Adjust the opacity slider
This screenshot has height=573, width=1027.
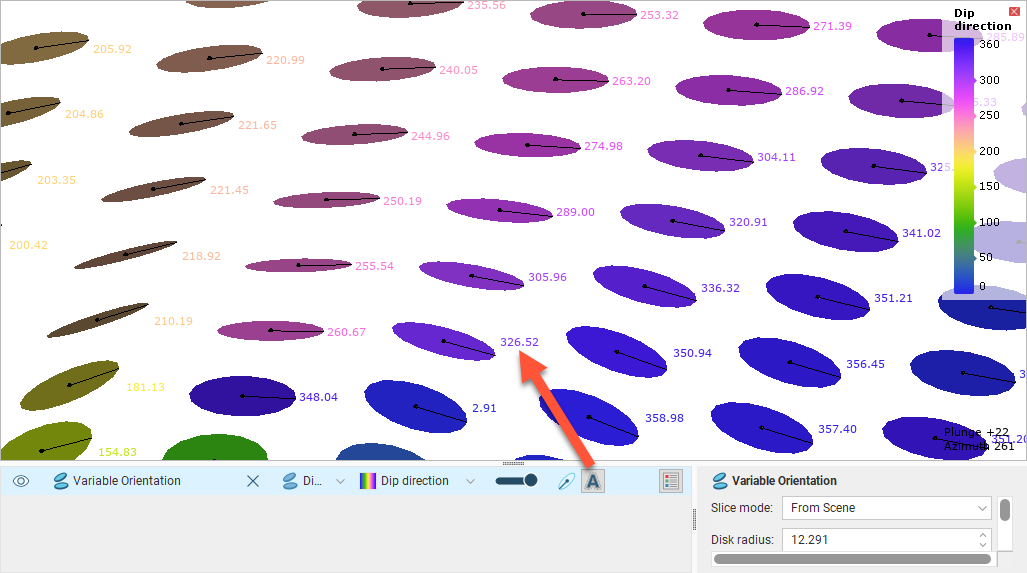click(x=517, y=481)
